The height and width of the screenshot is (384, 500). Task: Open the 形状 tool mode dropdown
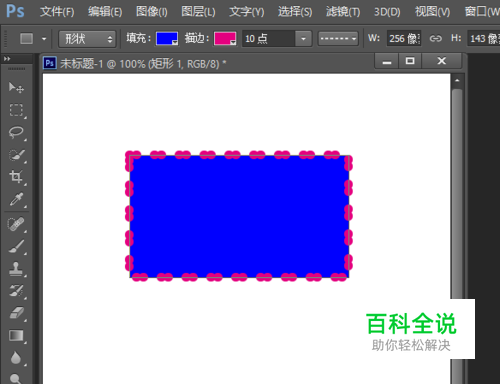[87, 39]
